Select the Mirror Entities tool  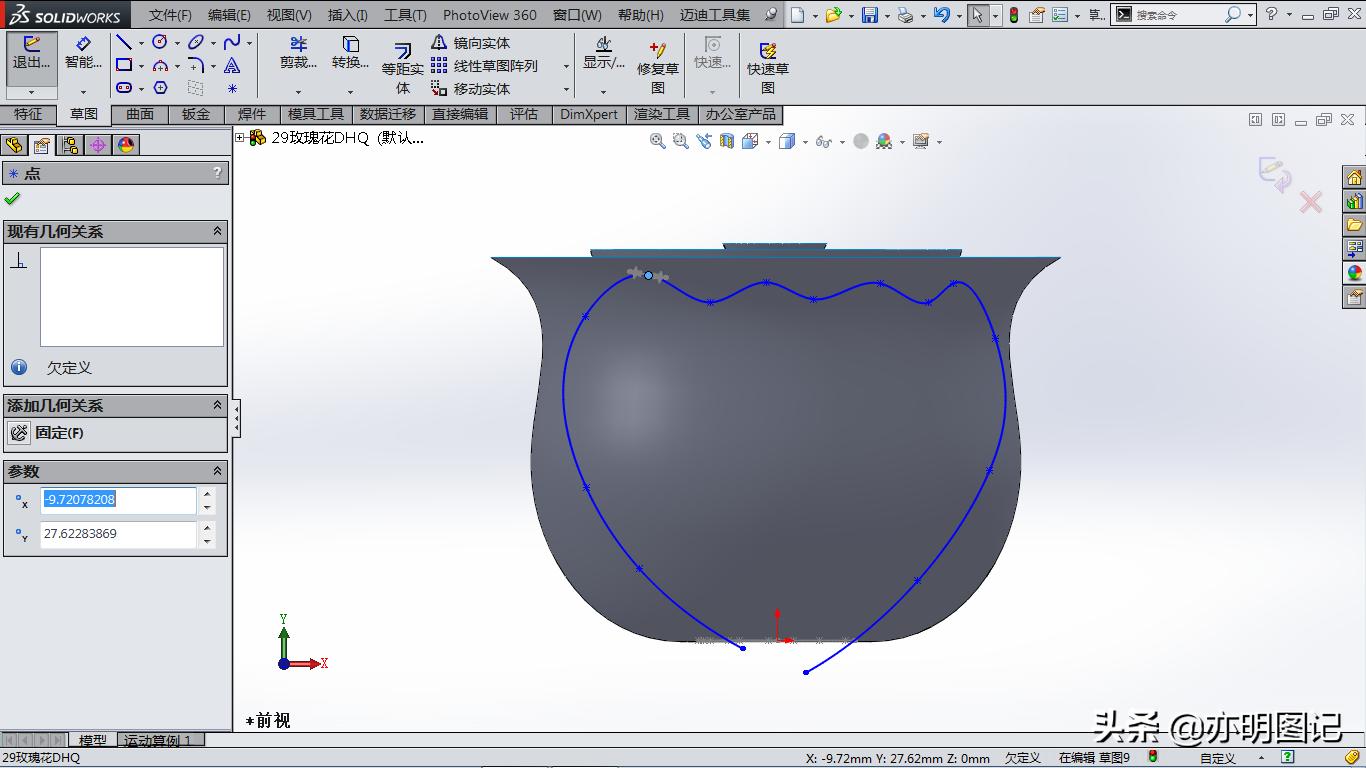tap(440, 43)
